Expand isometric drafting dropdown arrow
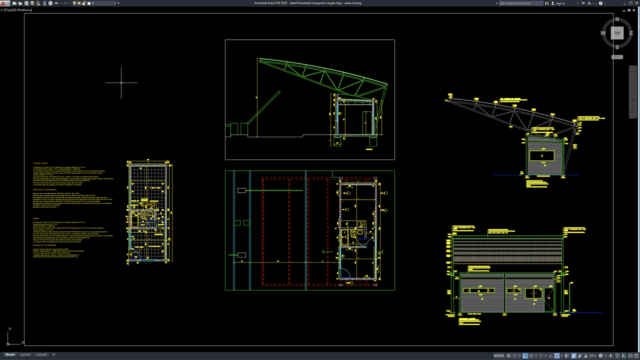640x360 pixels. [546, 356]
